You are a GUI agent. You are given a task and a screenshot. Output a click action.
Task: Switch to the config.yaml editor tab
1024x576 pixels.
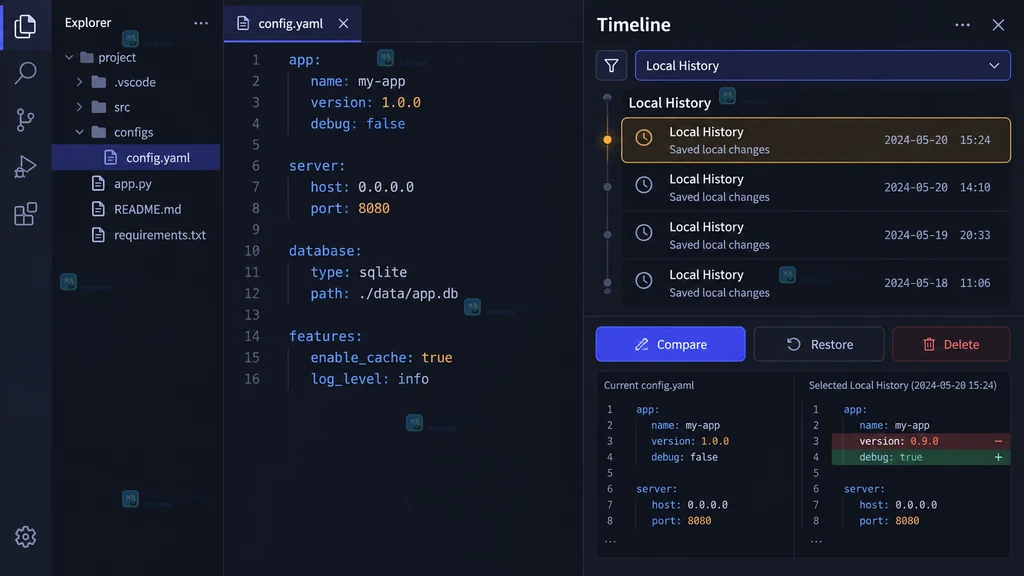(292, 24)
